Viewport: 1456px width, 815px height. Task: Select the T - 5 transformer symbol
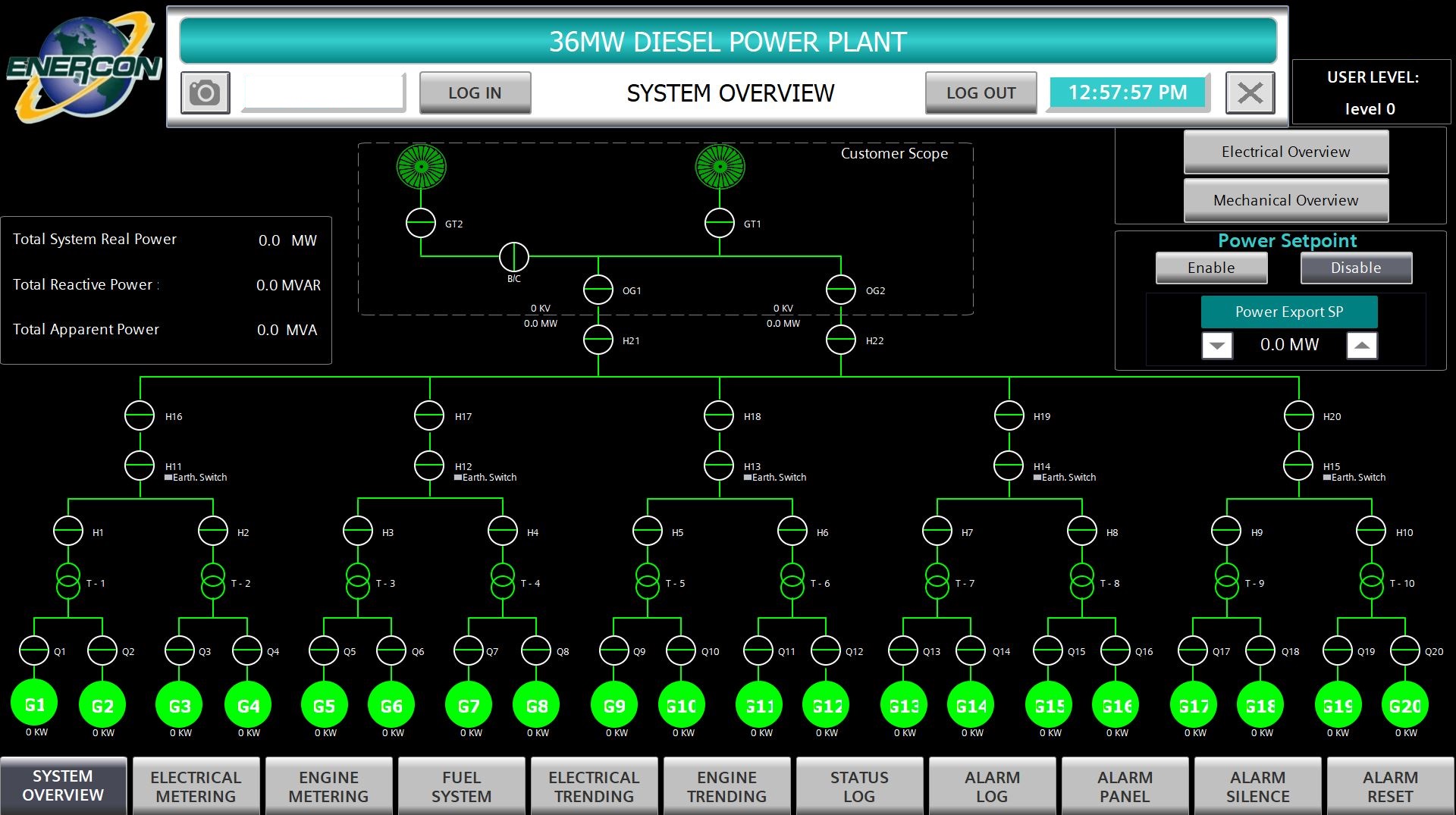click(x=648, y=581)
